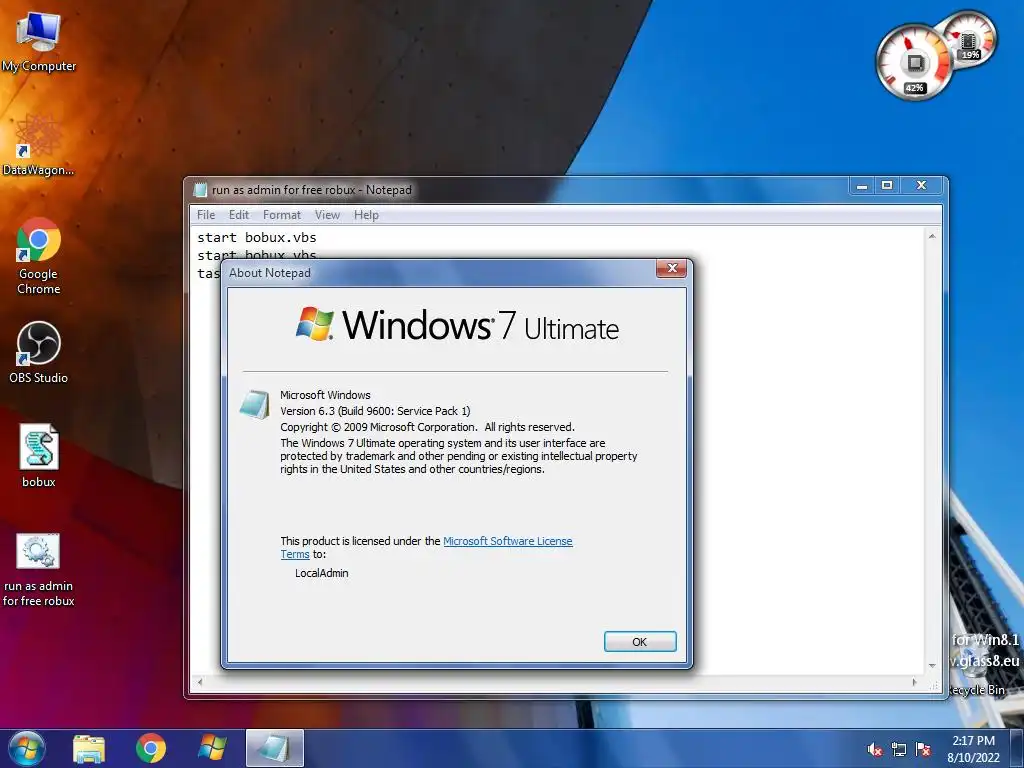
Task: Maximize the Notepad window
Action: pyautogui.click(x=887, y=186)
